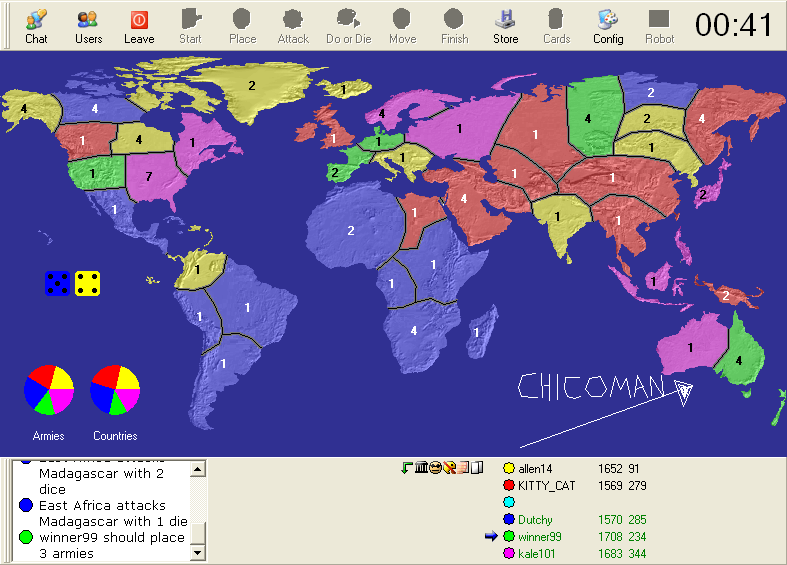Click the yellow defense die
Screen dimensions: 787x565
point(87,284)
